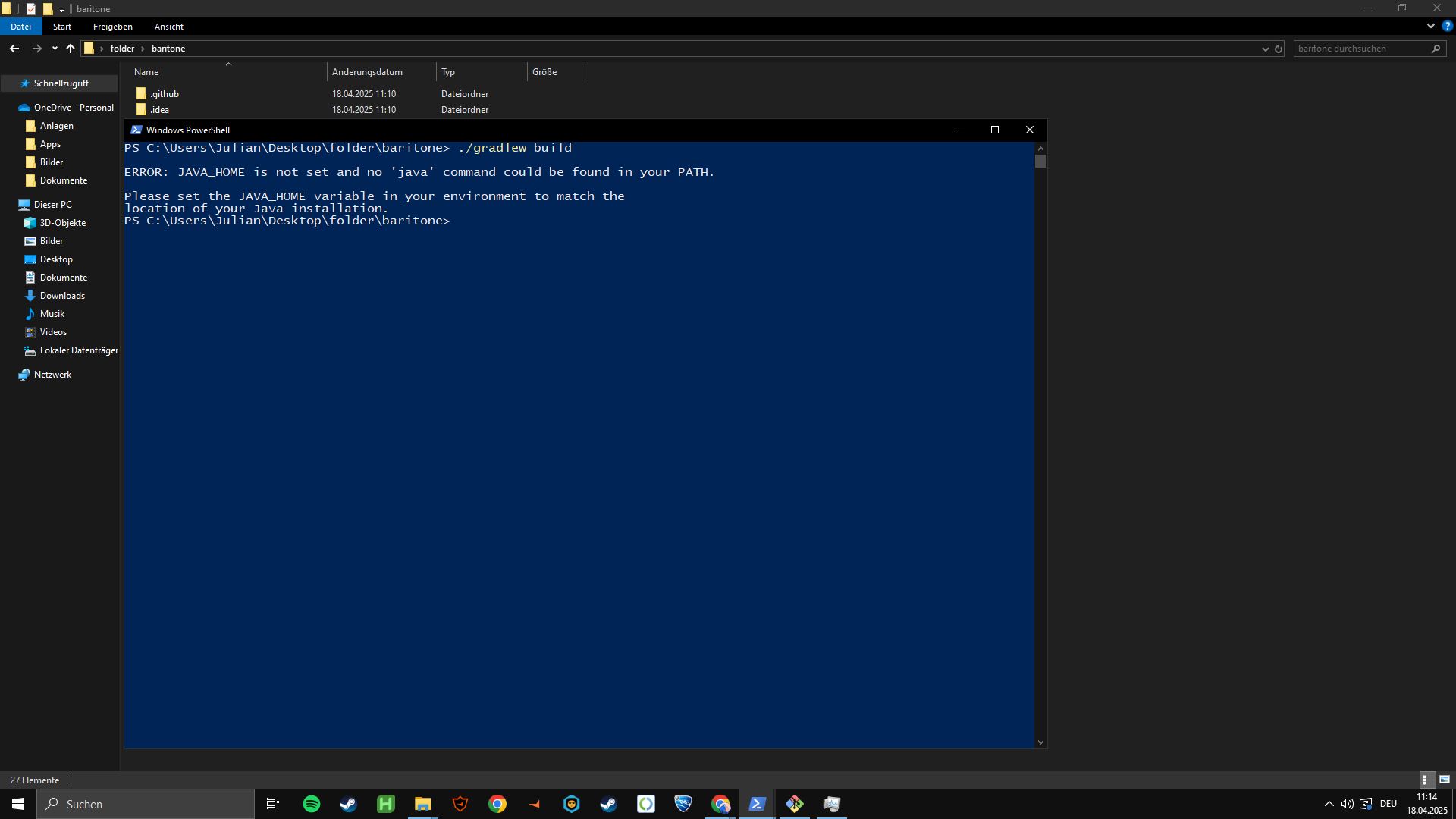
Task: Switch to details view in status bar
Action: 1426,780
